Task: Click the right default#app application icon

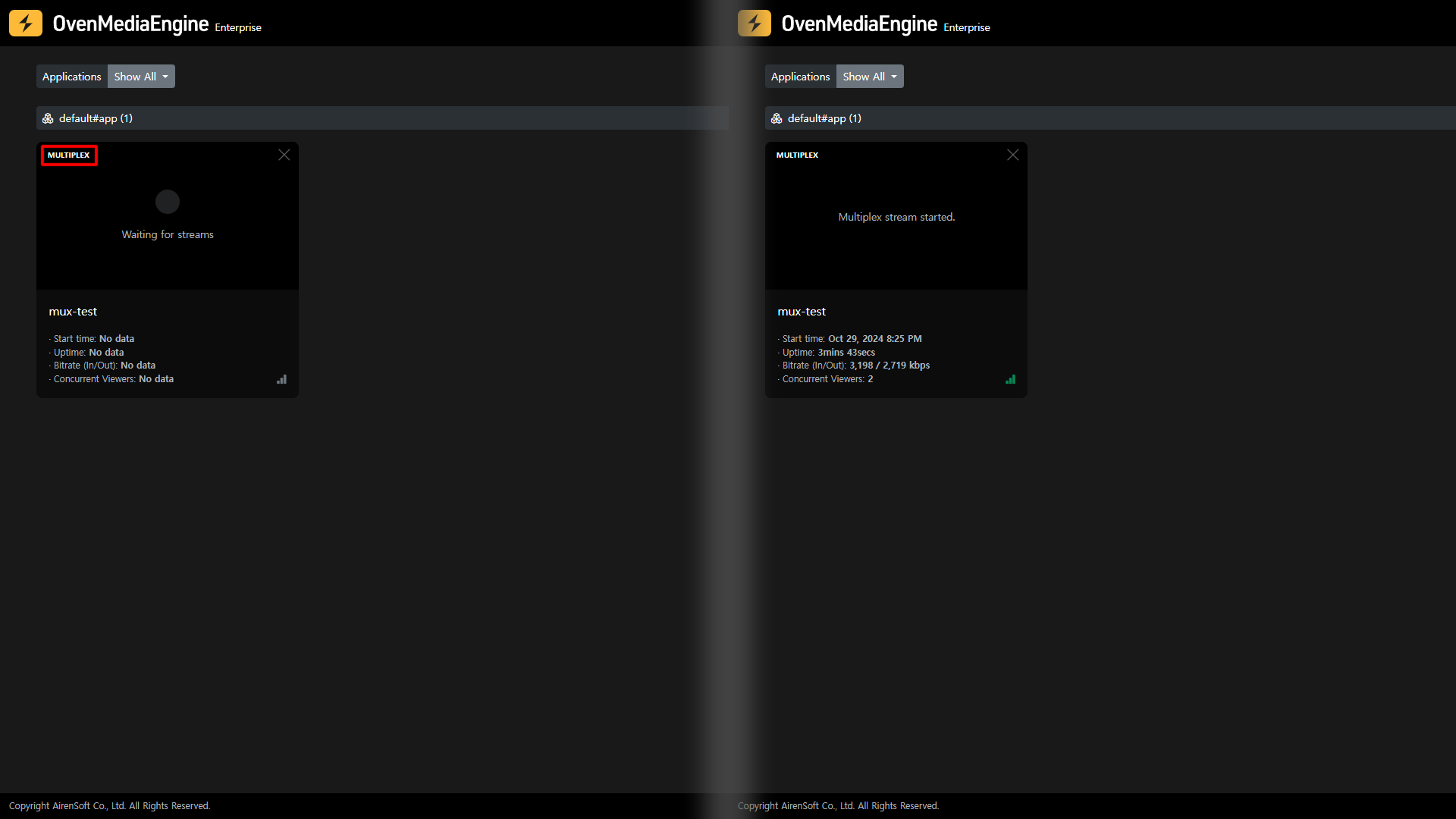Action: pyautogui.click(x=777, y=118)
